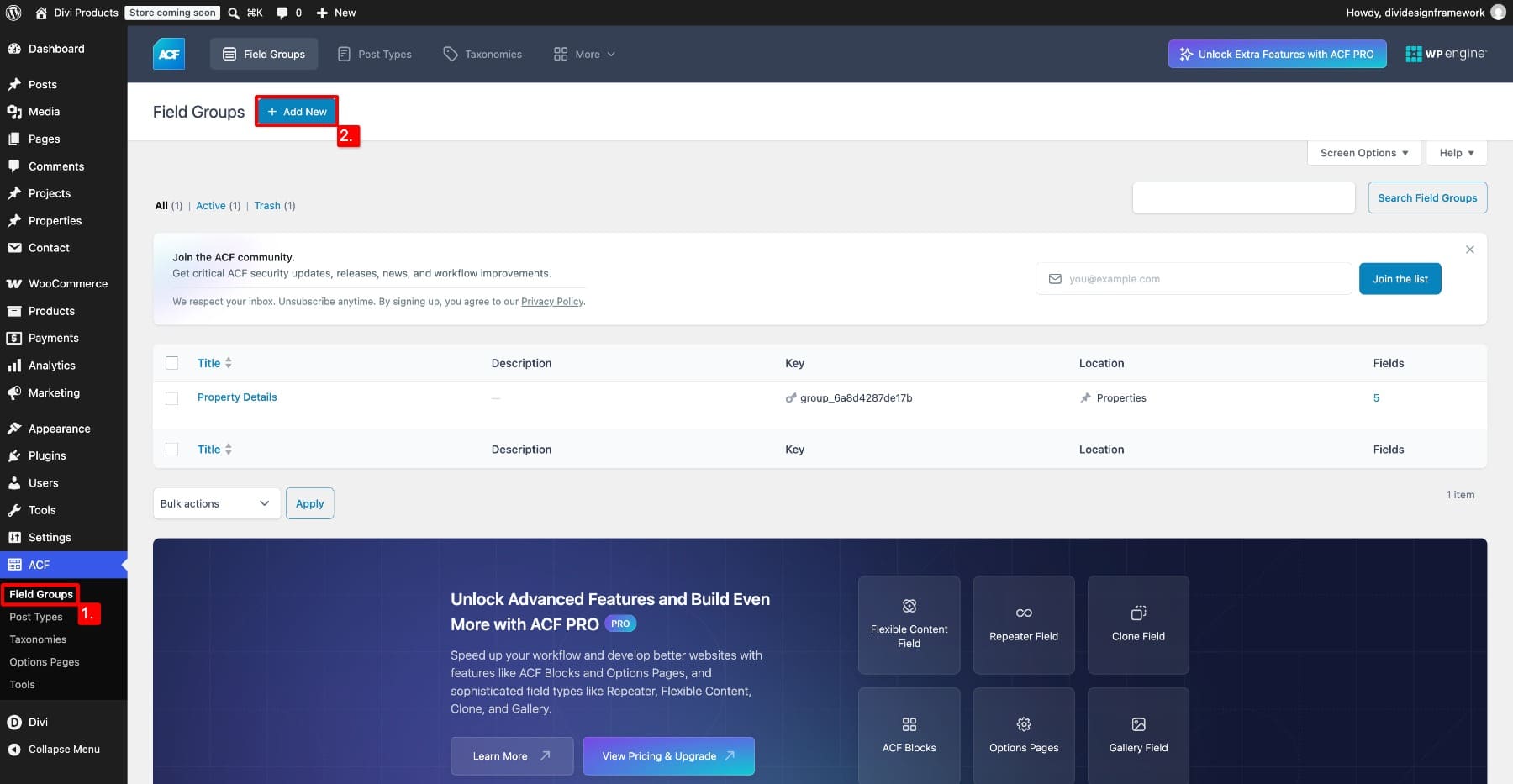Image resolution: width=1513 pixels, height=784 pixels.
Task: Click the Posts pin icon
Action: (x=14, y=84)
